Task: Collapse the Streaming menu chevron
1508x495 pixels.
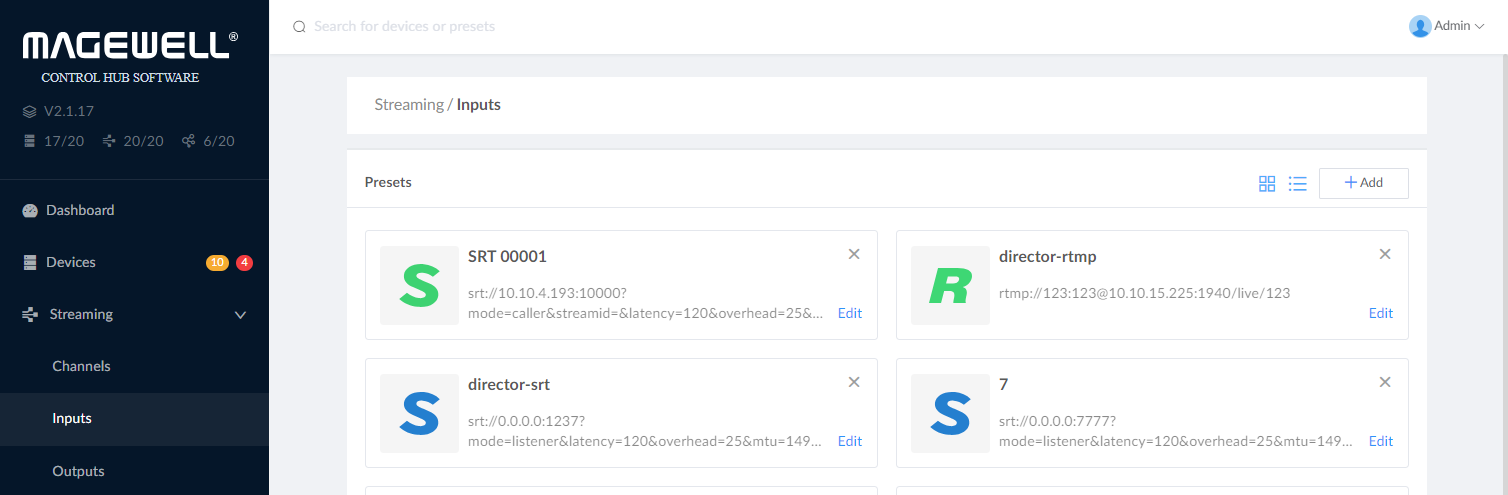Action: coord(240,315)
